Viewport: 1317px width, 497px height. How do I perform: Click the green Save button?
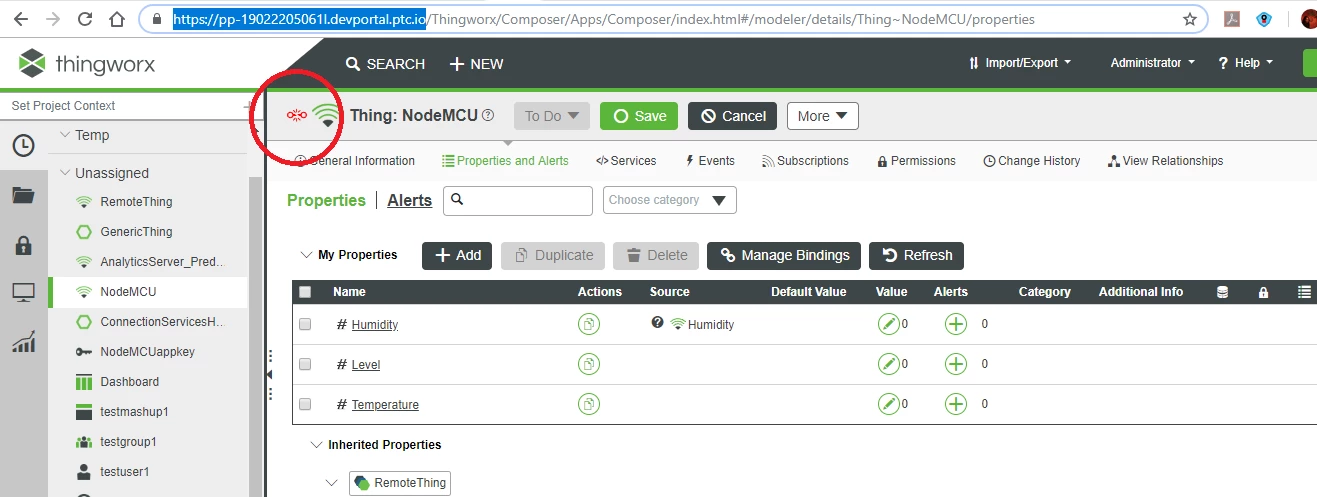(639, 116)
